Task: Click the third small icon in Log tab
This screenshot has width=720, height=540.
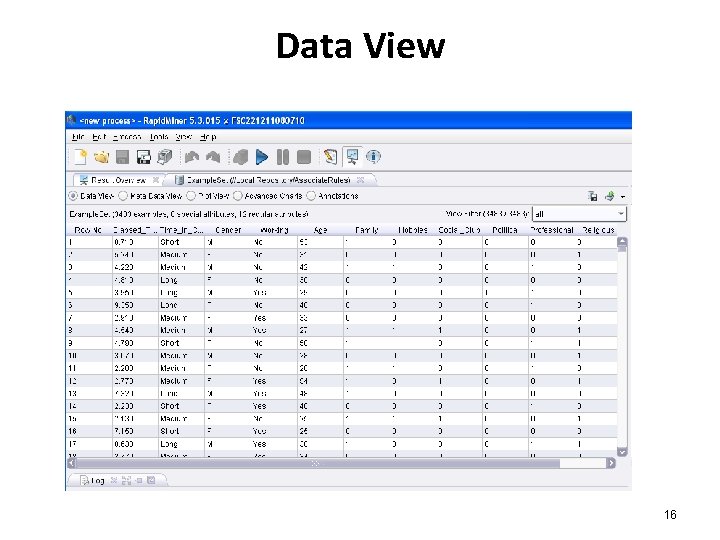Action: coord(139,480)
